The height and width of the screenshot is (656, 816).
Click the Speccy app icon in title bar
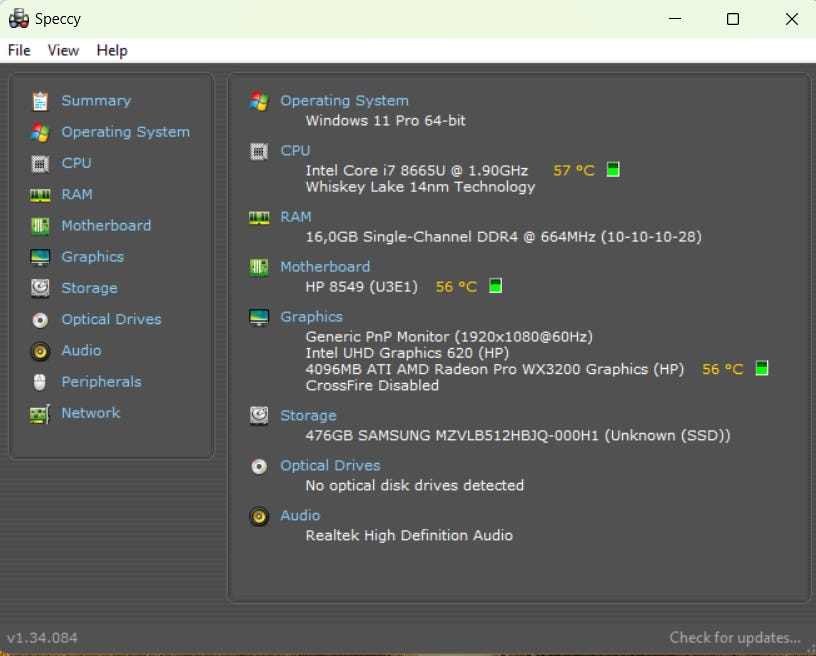point(19,19)
